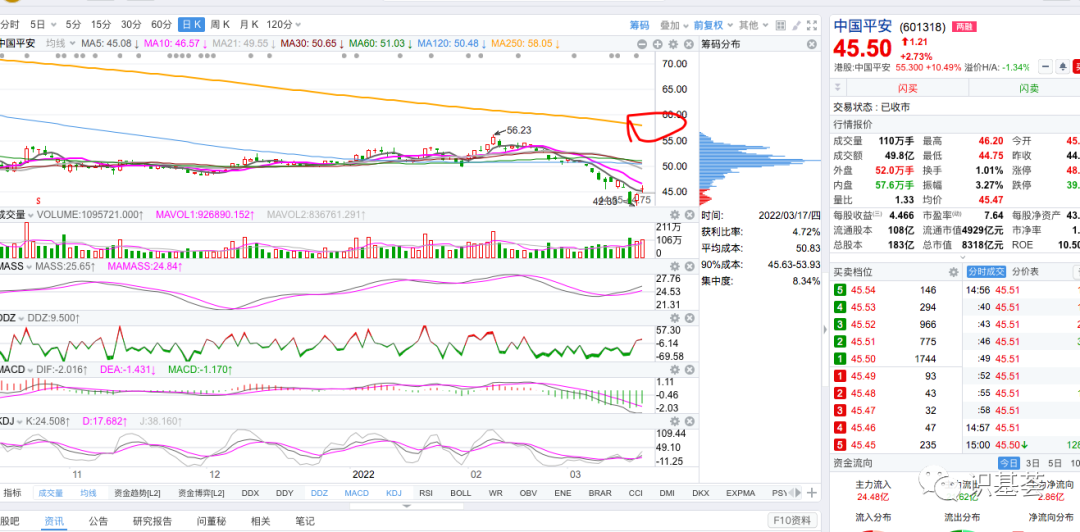Screen dimensions: 1080x532
Task: Switch to the 分价表 tab
Action: click(1025, 272)
